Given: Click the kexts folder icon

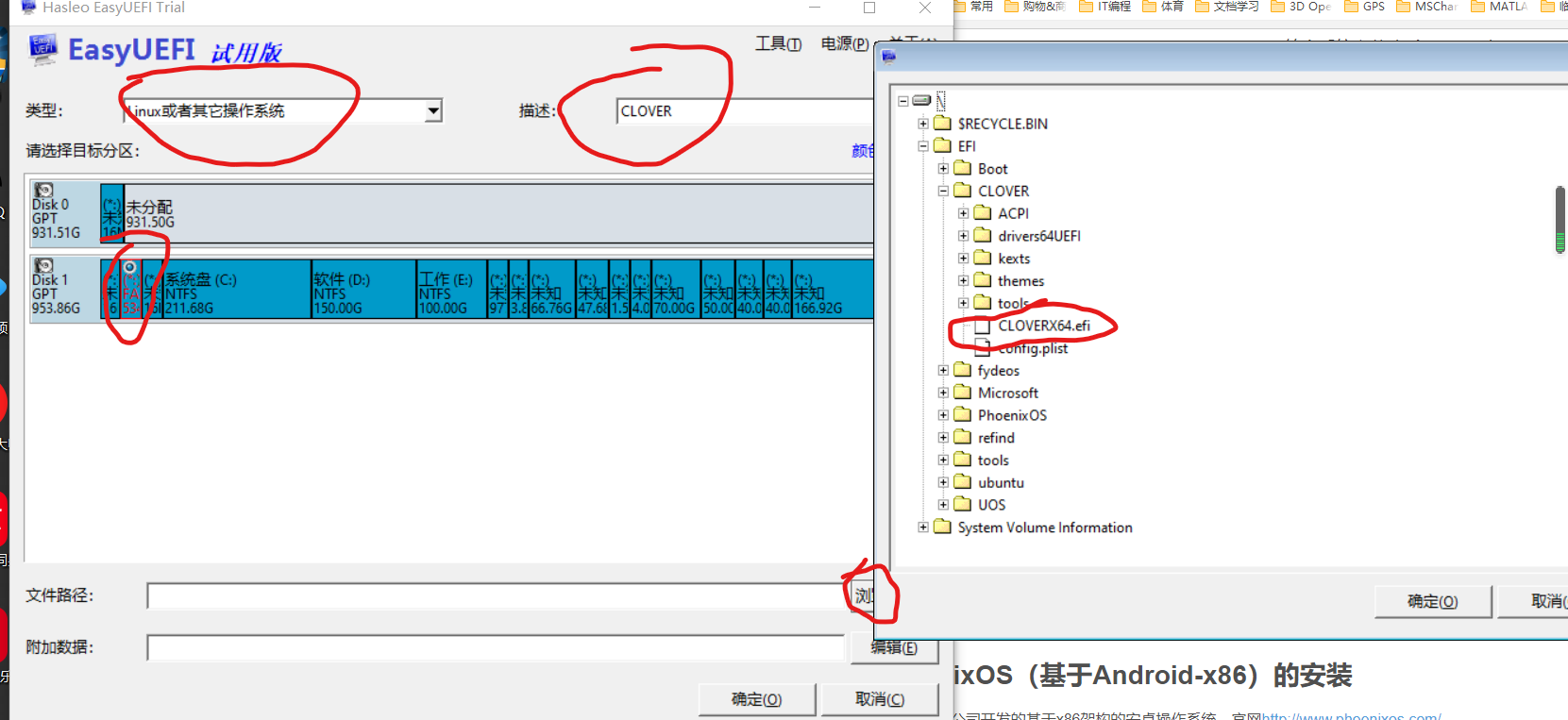Looking at the screenshot, I should 983,258.
